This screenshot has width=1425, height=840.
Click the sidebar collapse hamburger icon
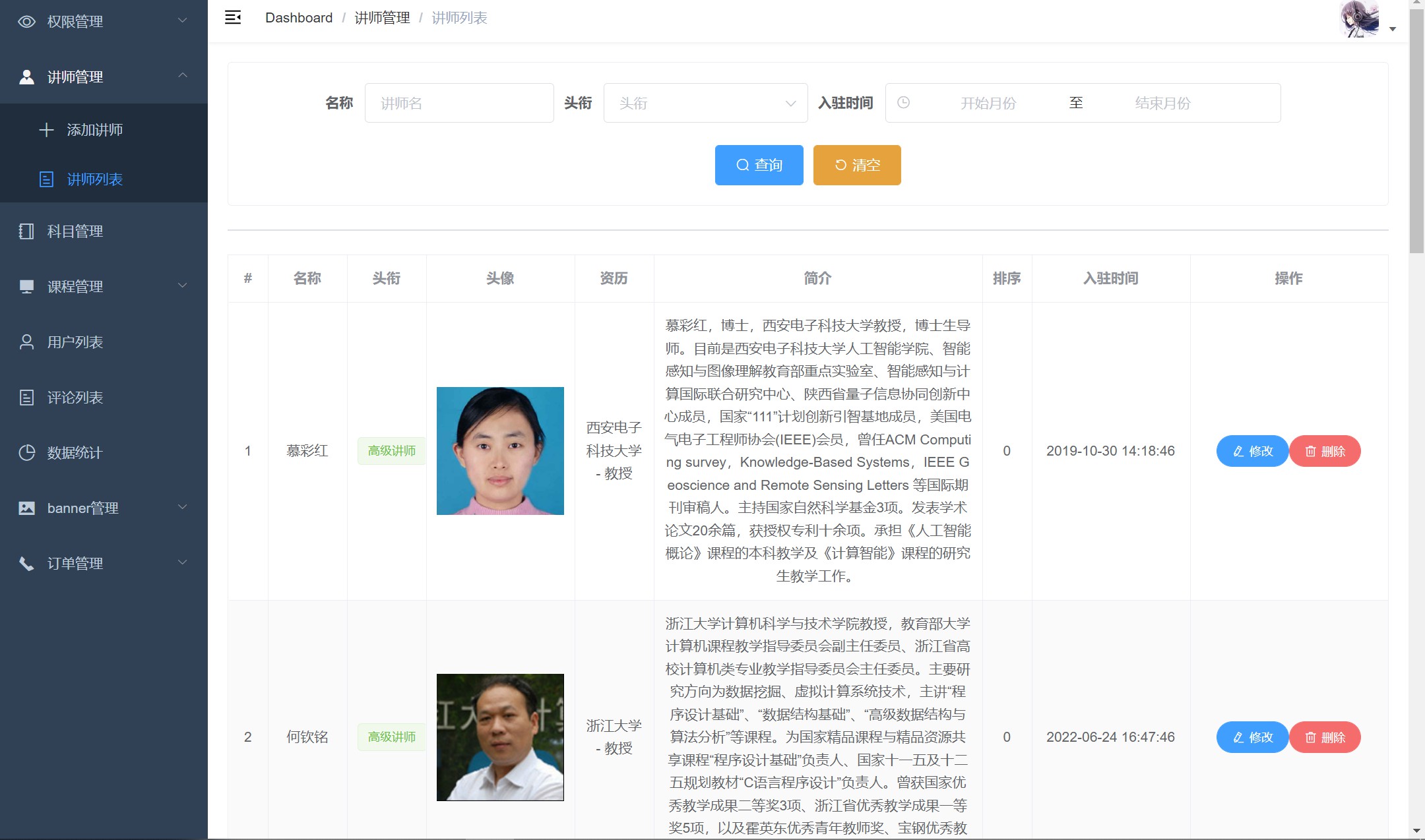click(233, 18)
